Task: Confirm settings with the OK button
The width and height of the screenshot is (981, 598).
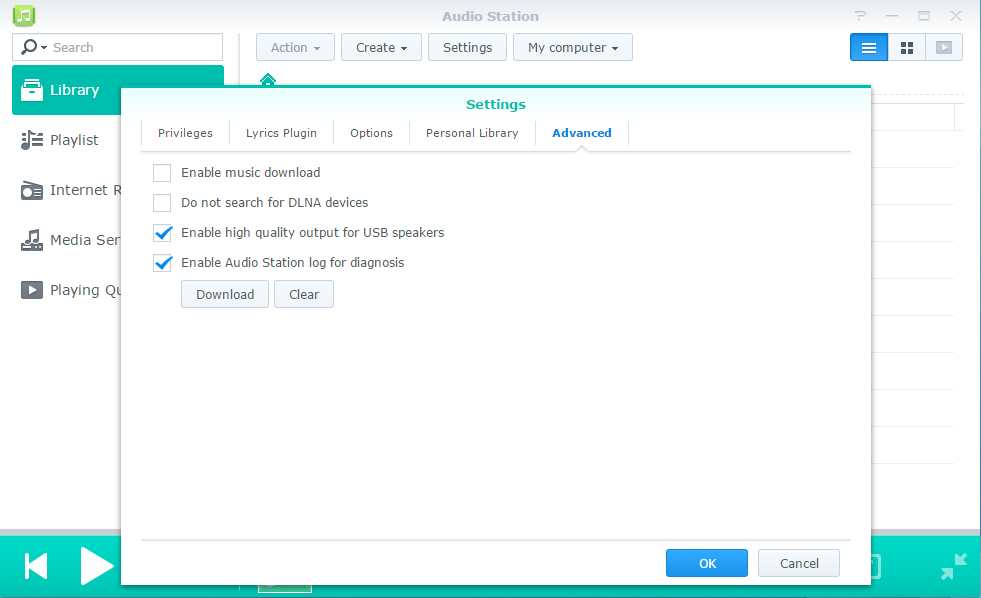Action: click(707, 563)
